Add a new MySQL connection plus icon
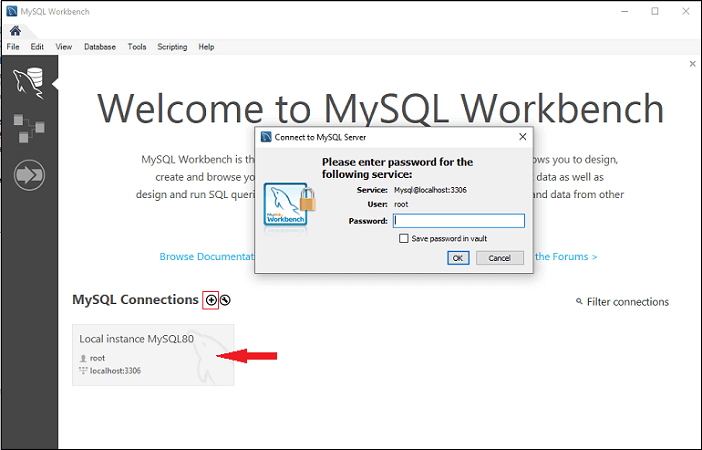 pos(211,300)
